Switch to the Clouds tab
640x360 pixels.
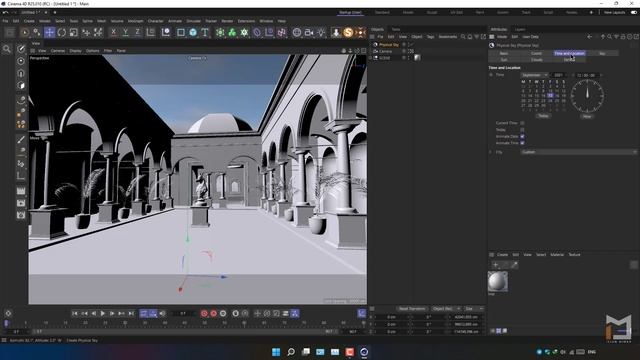[x=537, y=60]
